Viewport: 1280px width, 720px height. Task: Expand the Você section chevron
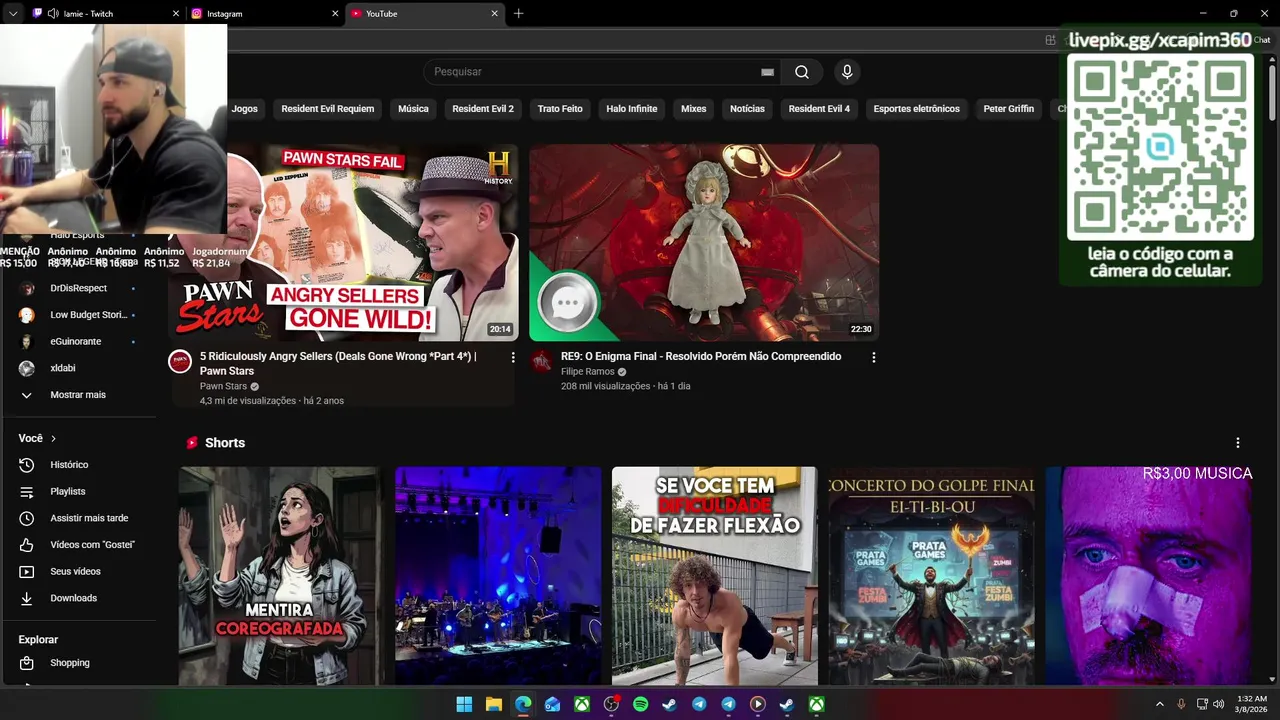coord(53,439)
